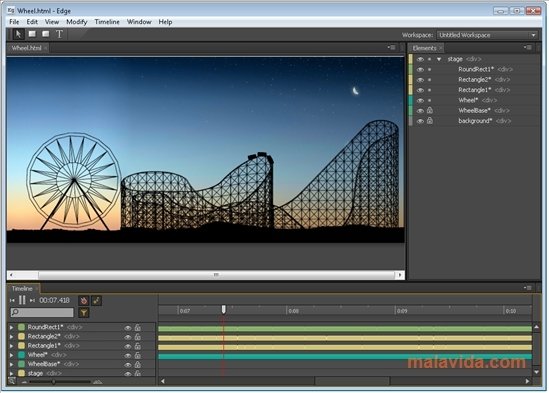Open the Workspace dropdown

[487, 35]
